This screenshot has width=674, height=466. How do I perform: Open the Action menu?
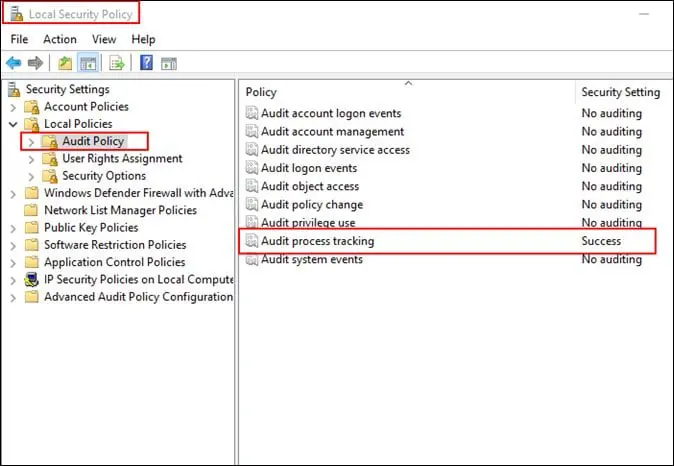59,39
